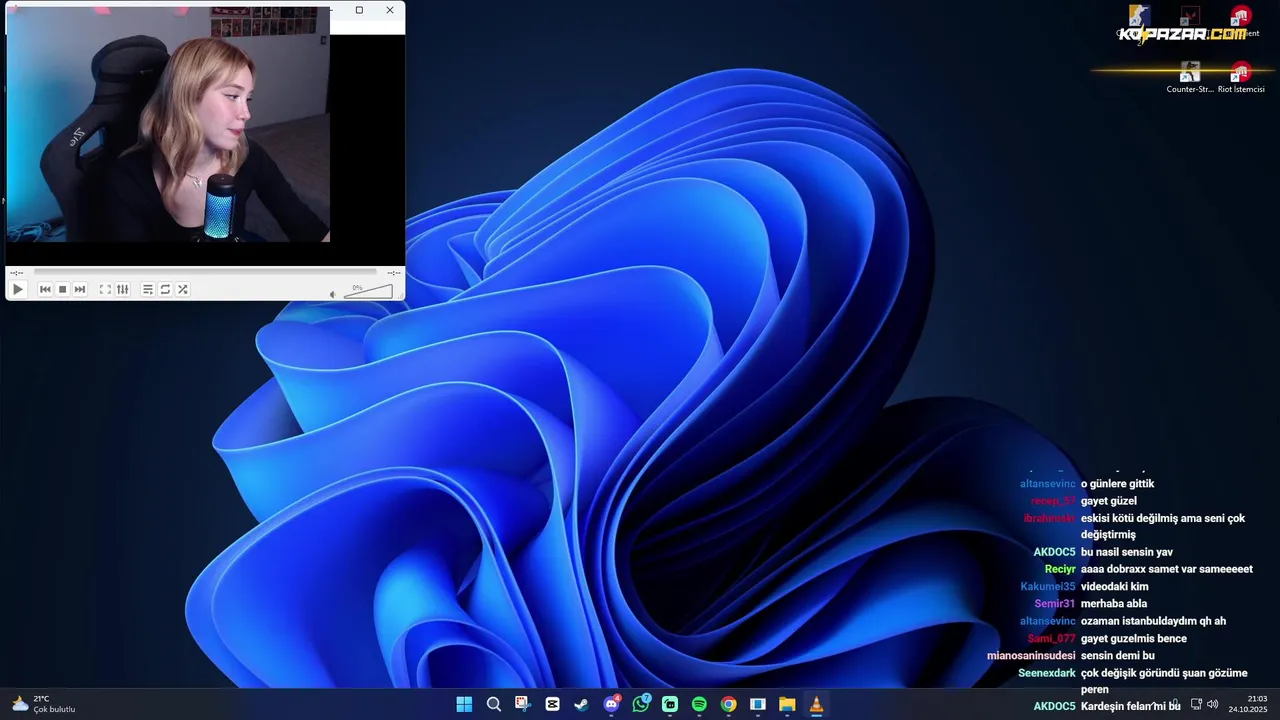Click chat message 'gayet guzelmis bence'

(x=1134, y=639)
